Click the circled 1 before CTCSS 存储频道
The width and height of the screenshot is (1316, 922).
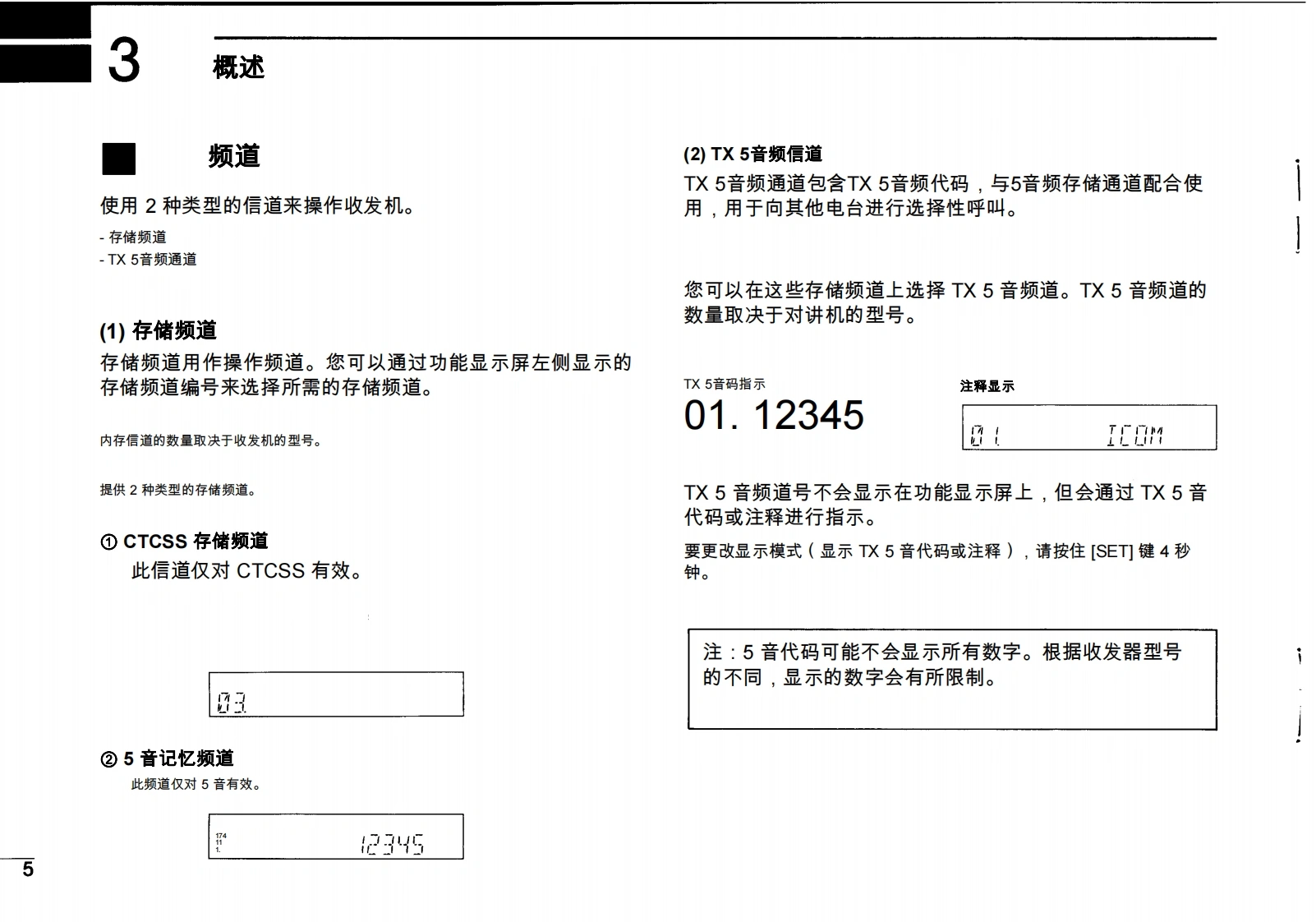click(x=108, y=542)
